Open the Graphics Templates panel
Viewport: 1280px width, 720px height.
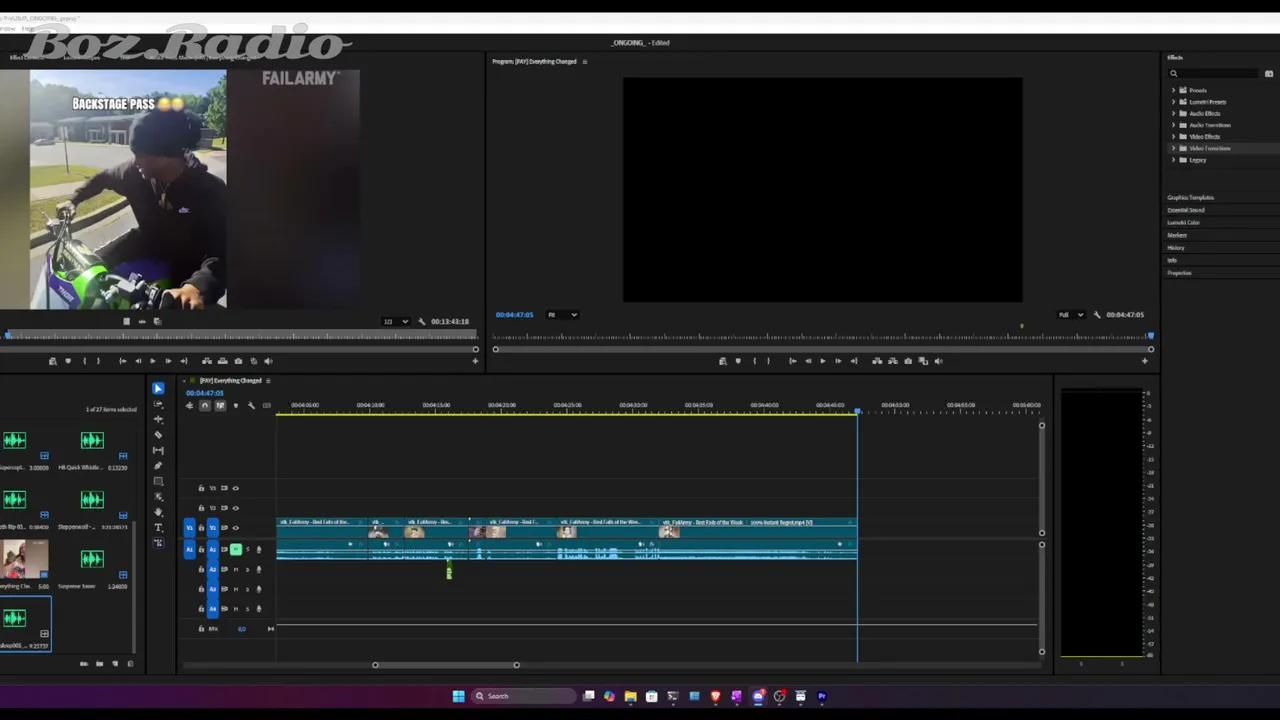[x=1190, y=198]
